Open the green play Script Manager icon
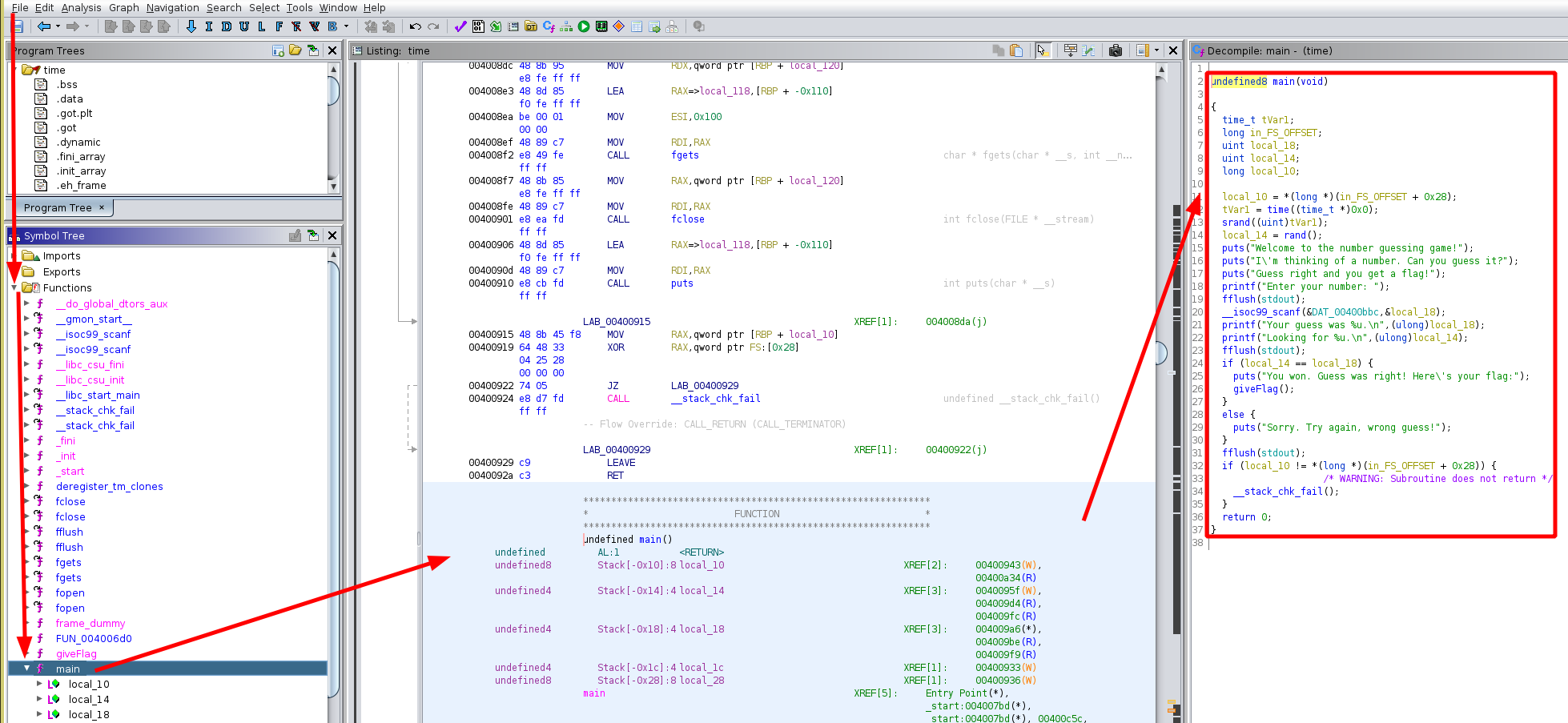Image resolution: width=1568 pixels, height=723 pixels. coord(584,26)
